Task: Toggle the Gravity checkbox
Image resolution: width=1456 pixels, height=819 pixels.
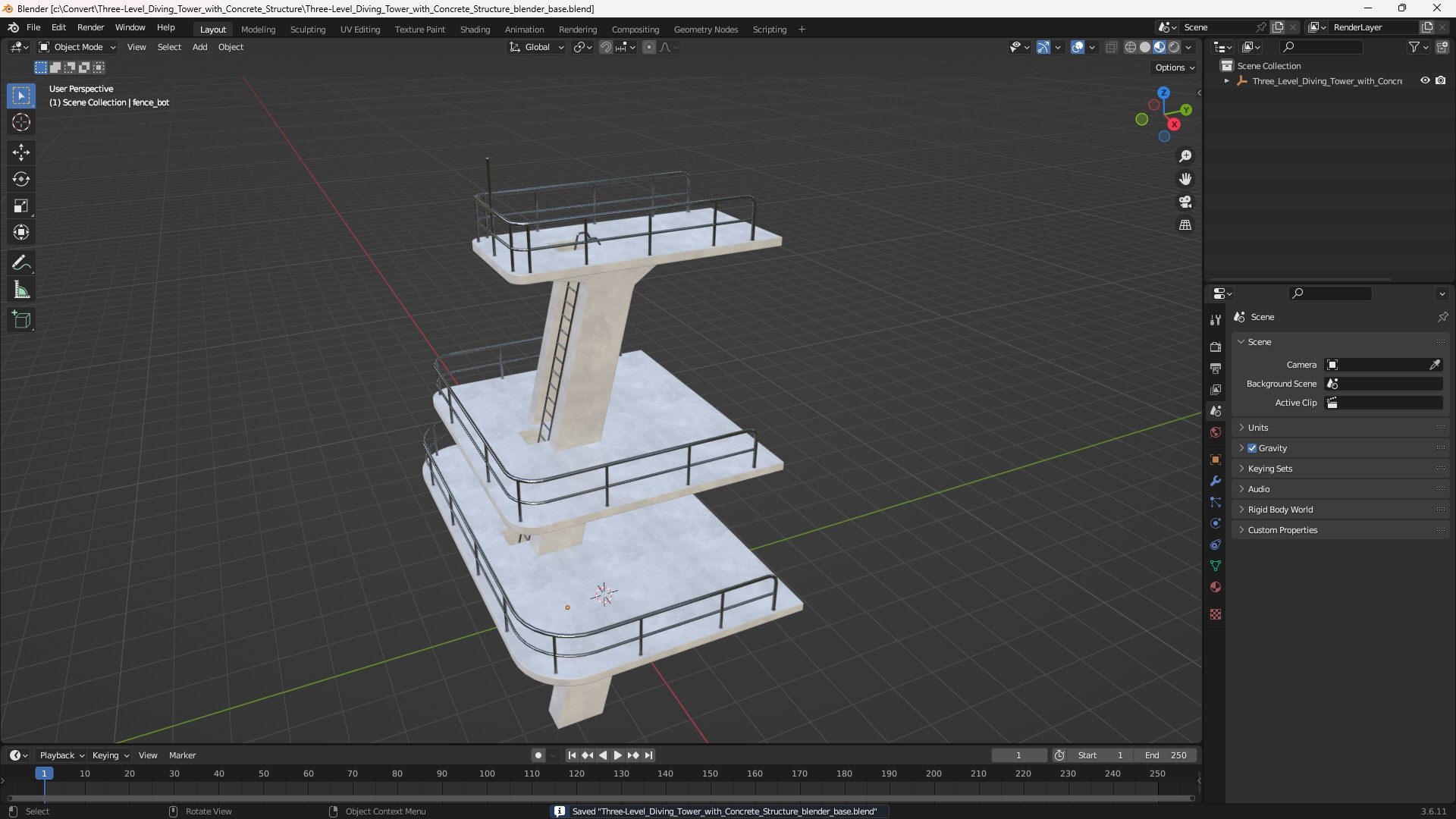Action: tap(1252, 448)
